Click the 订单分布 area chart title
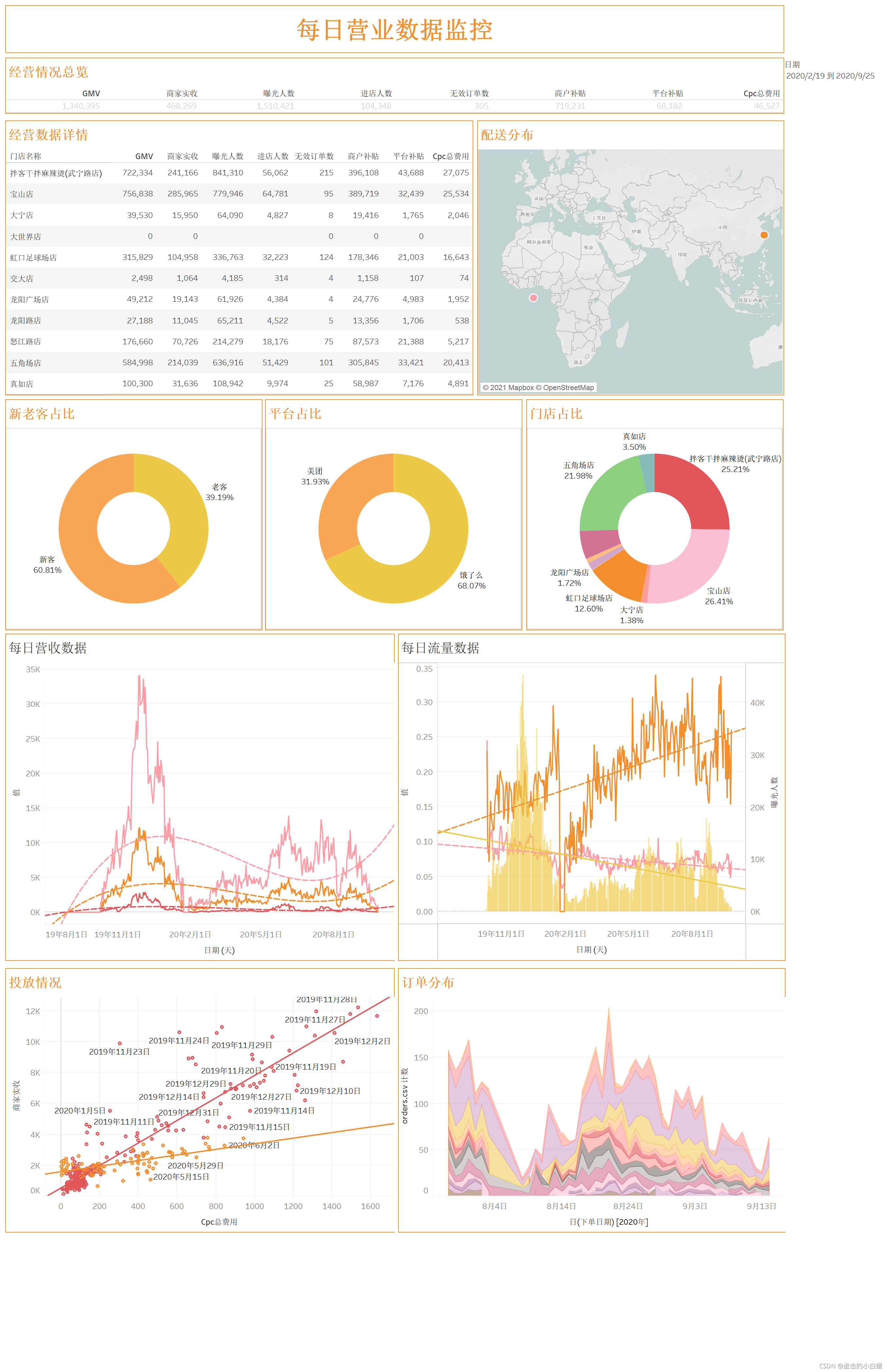 point(428,983)
